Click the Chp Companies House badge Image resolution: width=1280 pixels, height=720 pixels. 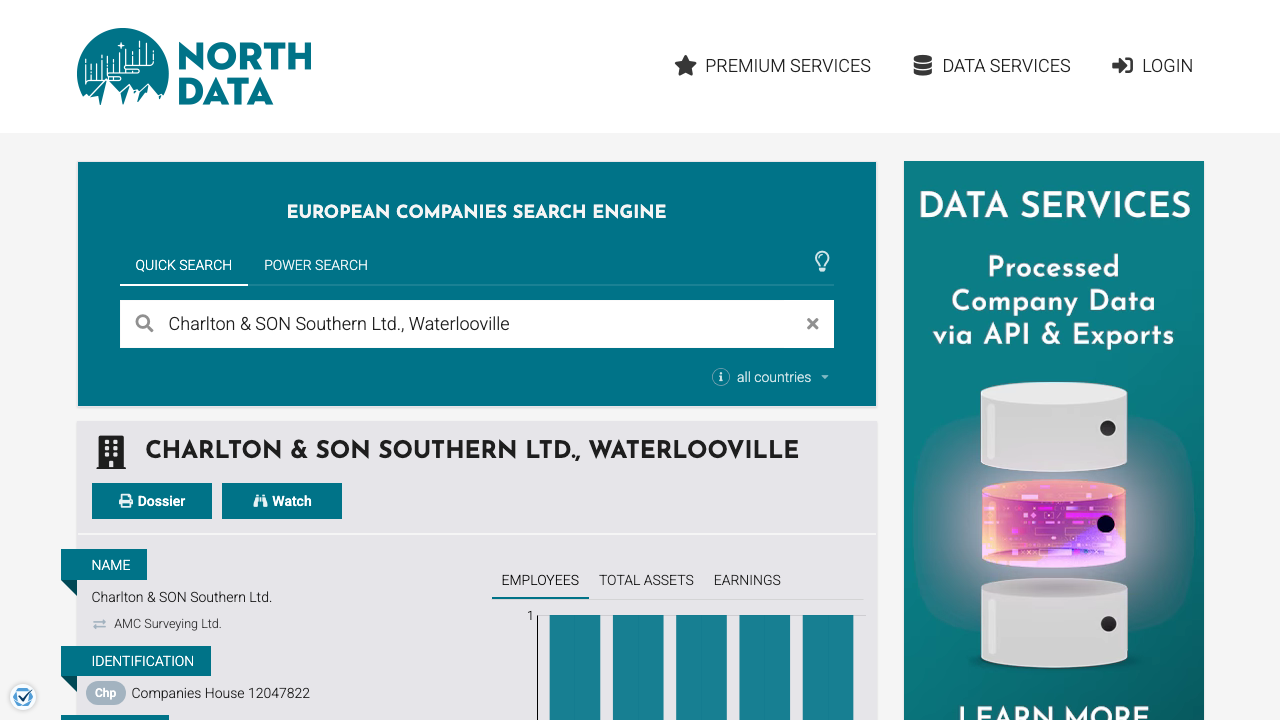(x=105, y=693)
